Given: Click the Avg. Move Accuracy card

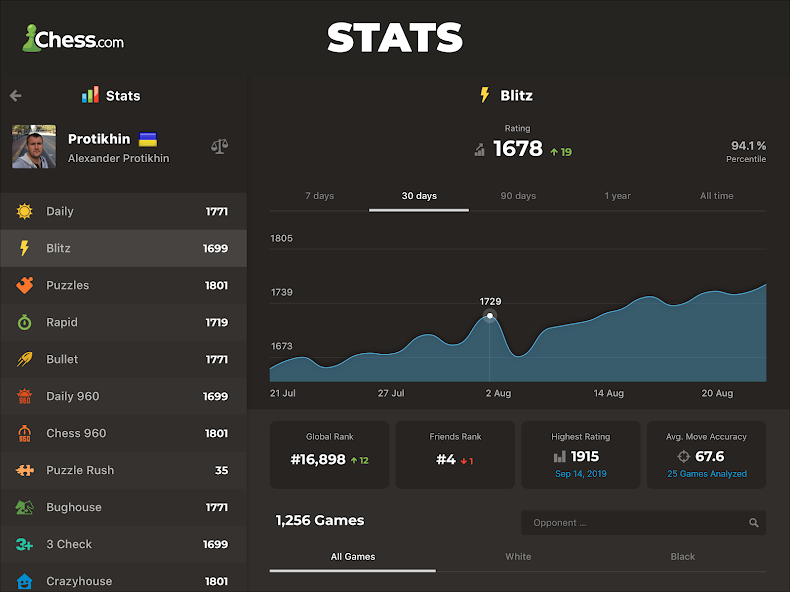Looking at the screenshot, I should tap(706, 454).
